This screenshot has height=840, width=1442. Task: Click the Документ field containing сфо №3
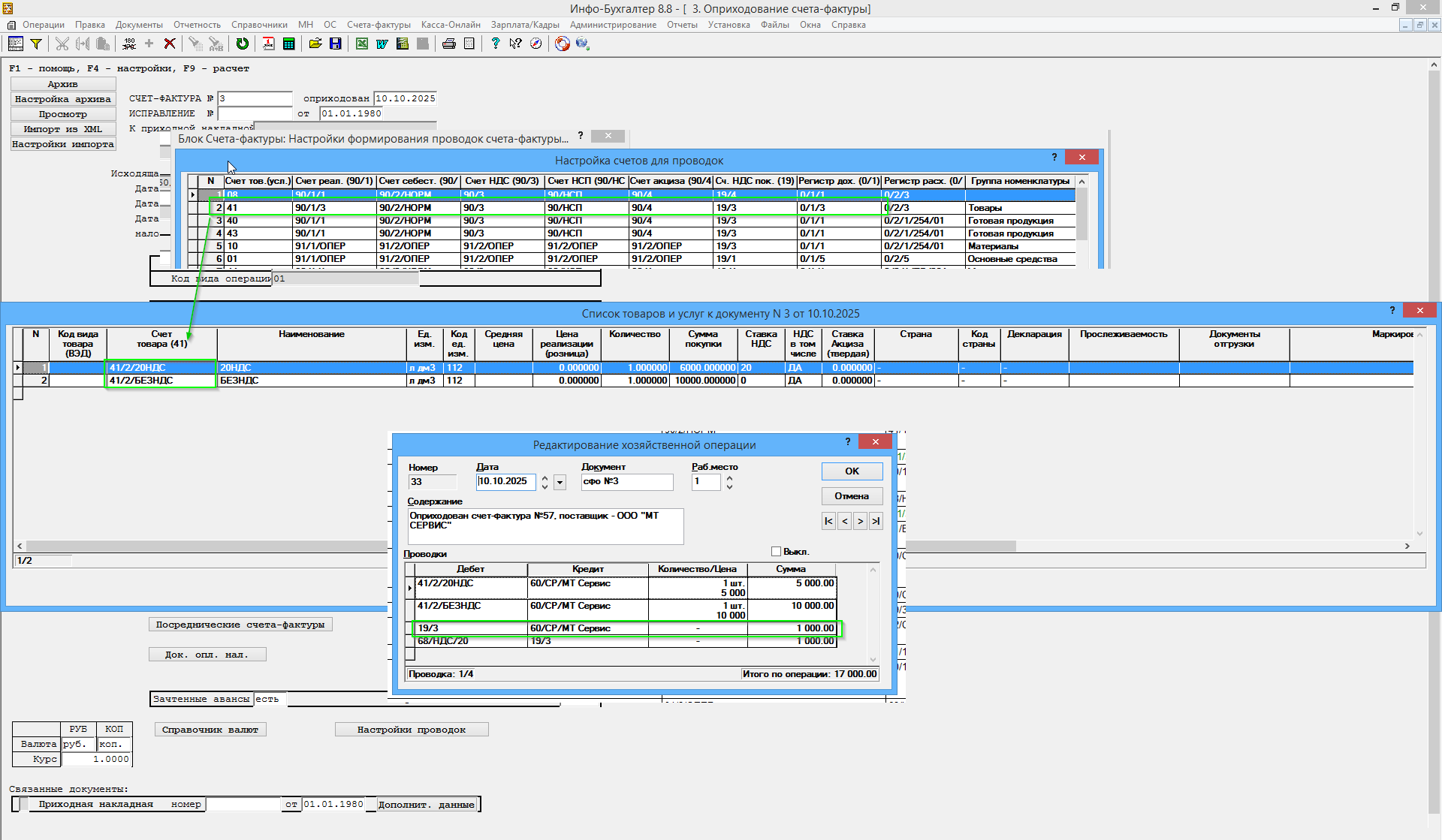point(627,482)
